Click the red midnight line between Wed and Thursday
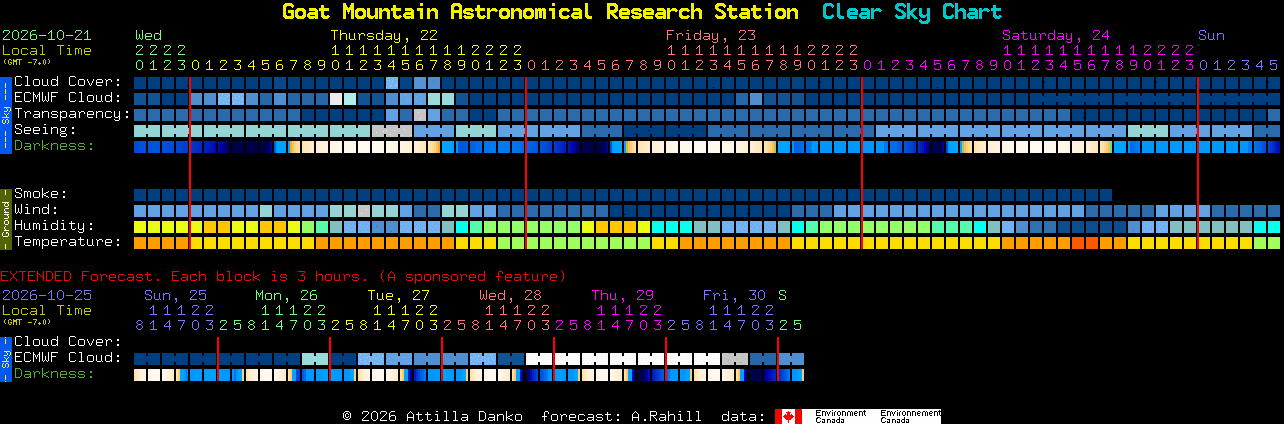 point(189,162)
